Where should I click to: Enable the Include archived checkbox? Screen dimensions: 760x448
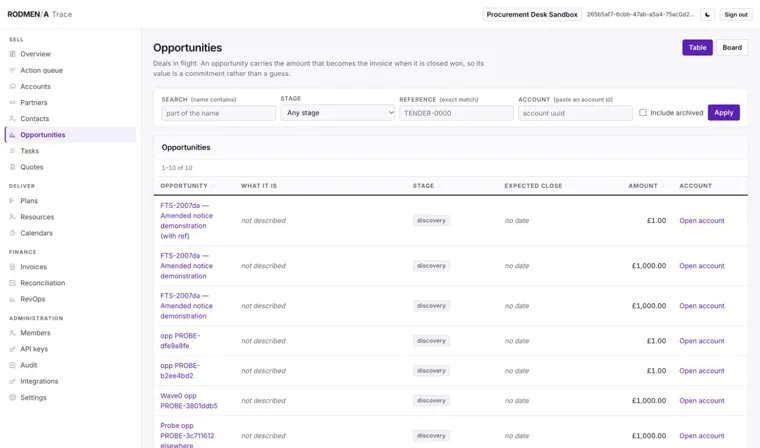[643, 112]
